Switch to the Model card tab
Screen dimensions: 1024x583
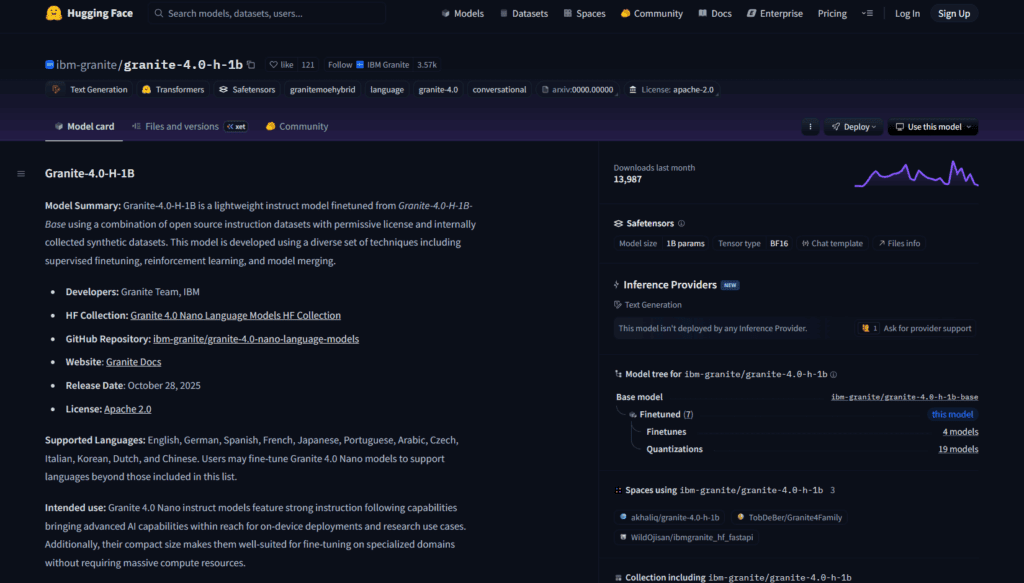coord(84,127)
